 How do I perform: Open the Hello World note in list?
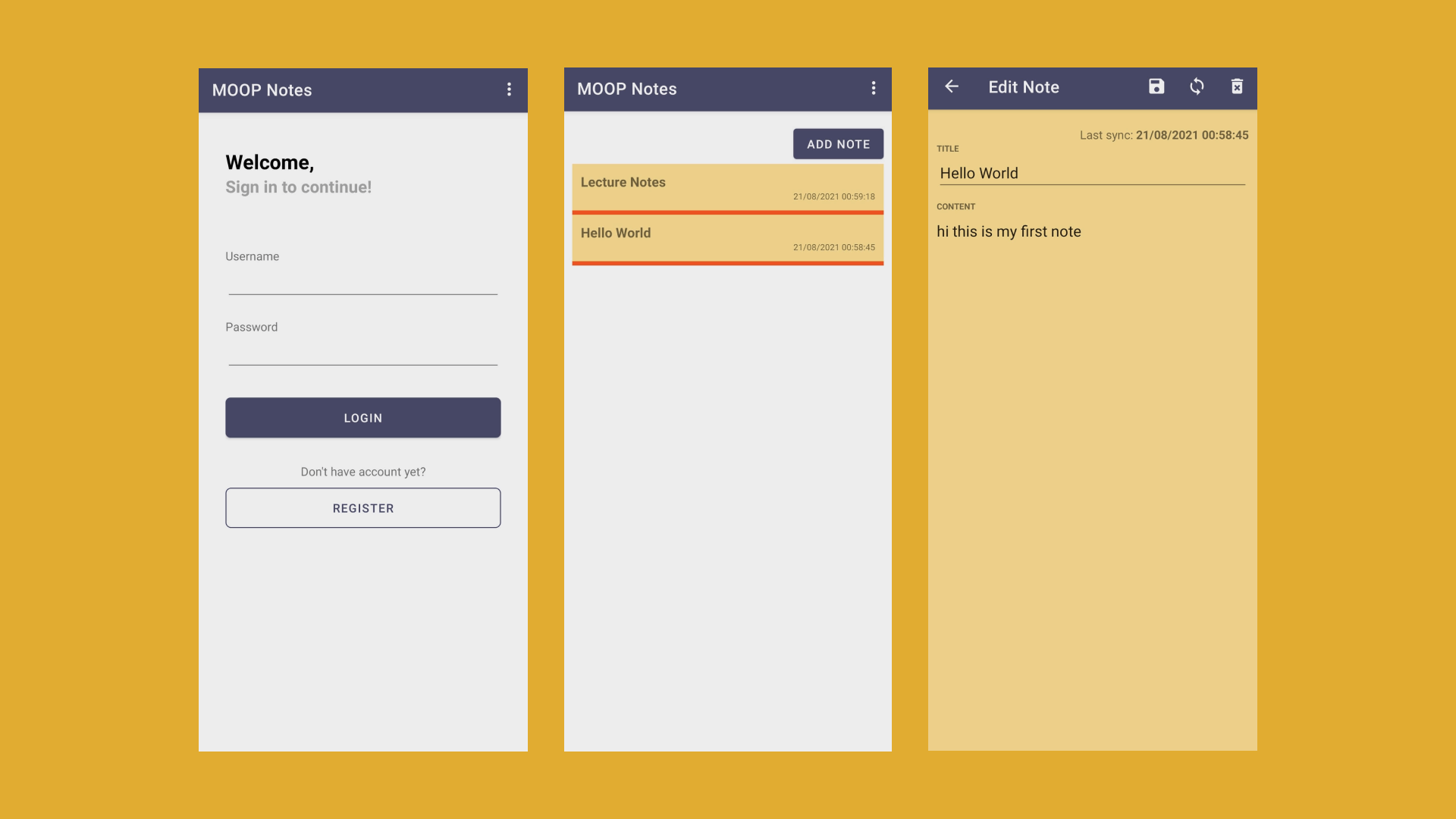coord(727,240)
